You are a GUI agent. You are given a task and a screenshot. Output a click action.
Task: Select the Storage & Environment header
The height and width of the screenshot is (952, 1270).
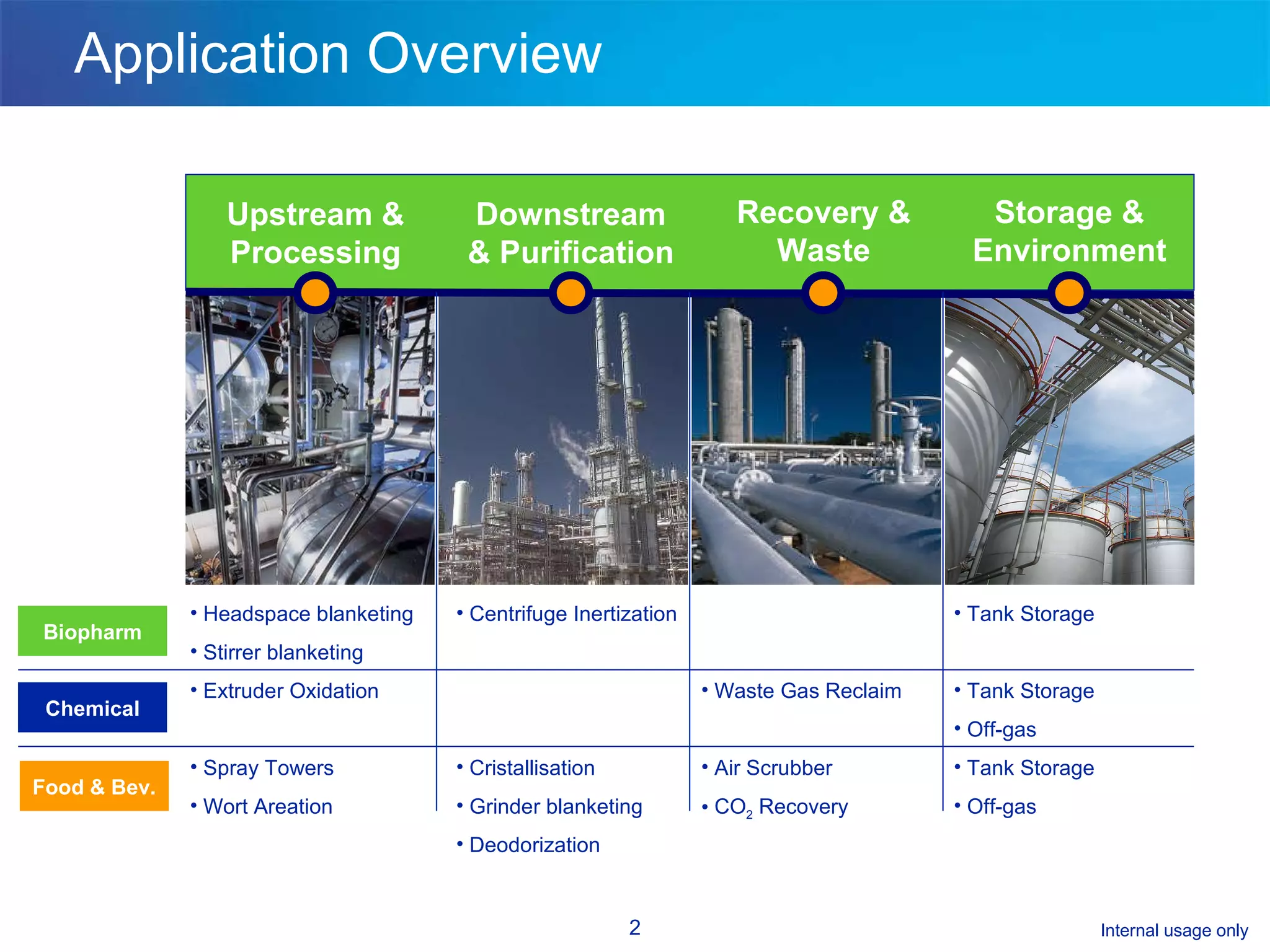pos(1069,231)
